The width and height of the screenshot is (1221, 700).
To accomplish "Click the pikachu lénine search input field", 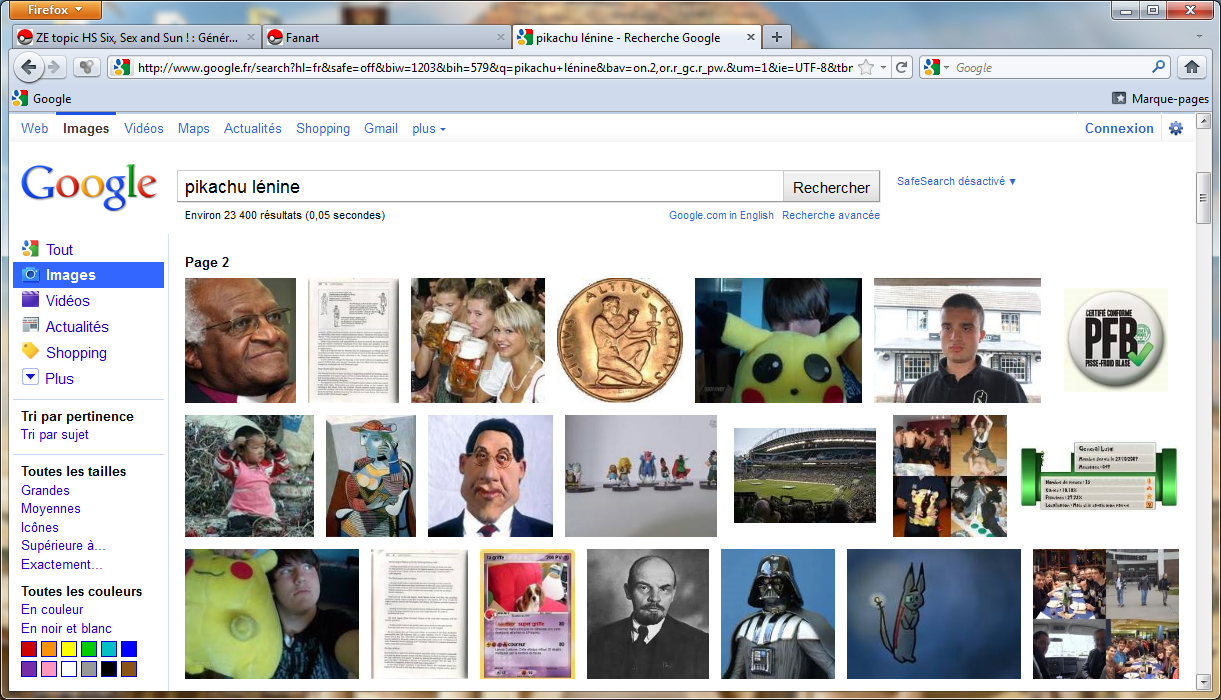I will [480, 187].
